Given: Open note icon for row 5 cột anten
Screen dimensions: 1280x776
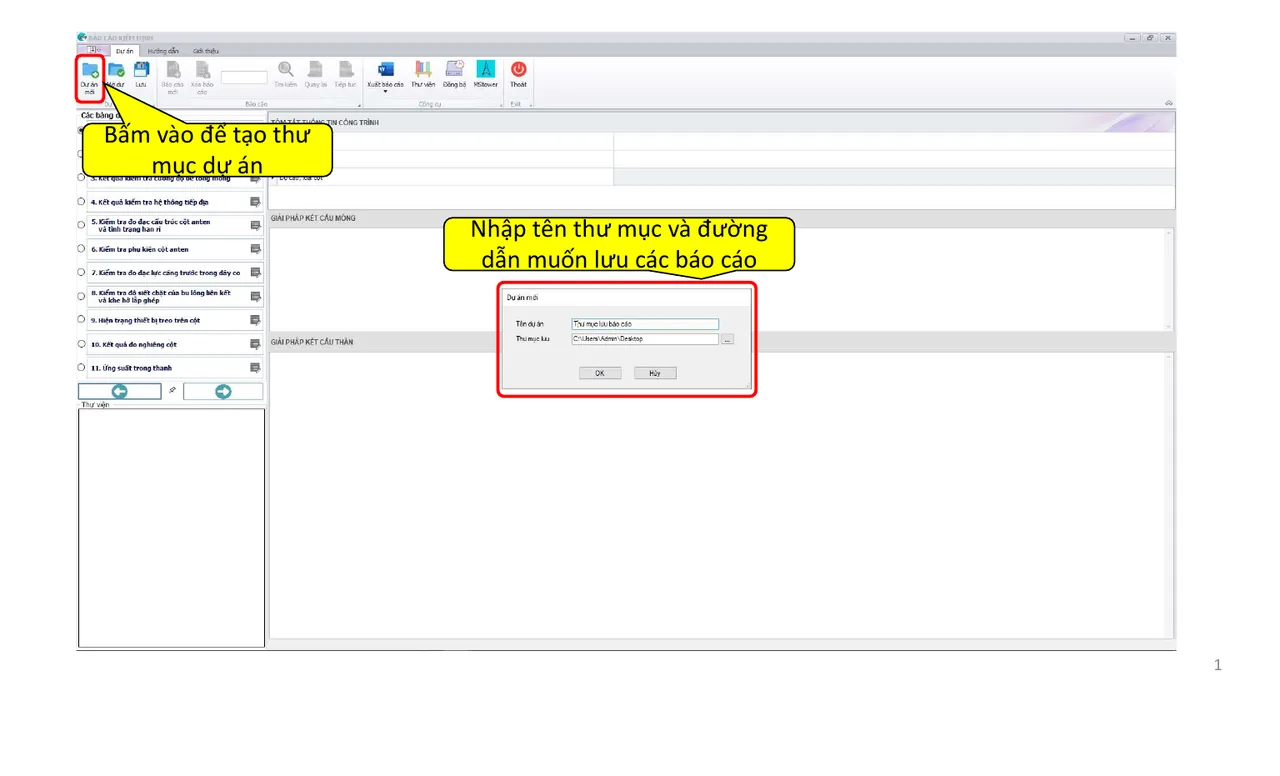Looking at the screenshot, I should click(255, 225).
